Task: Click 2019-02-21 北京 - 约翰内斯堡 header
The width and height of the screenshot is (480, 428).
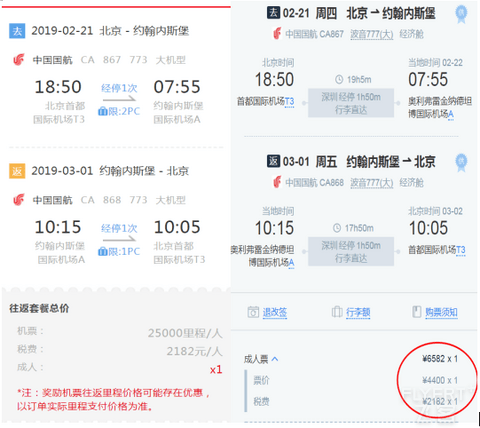Action: 110,31
